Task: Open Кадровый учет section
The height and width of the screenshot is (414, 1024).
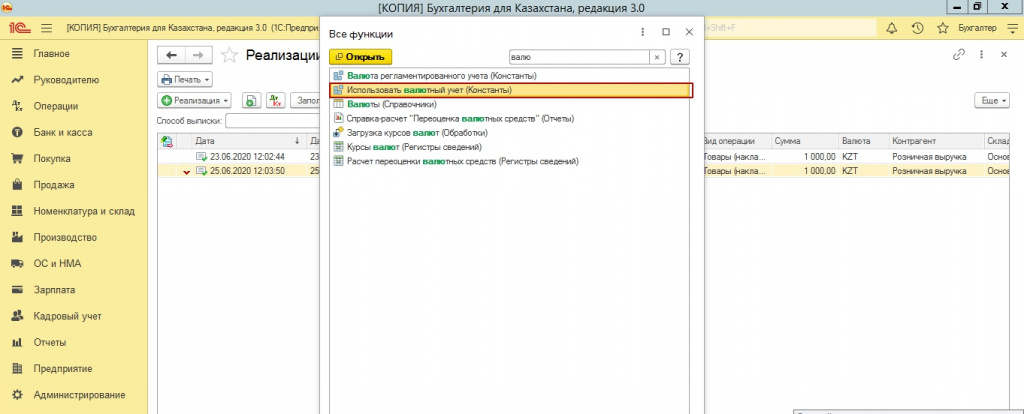Action: (x=67, y=316)
